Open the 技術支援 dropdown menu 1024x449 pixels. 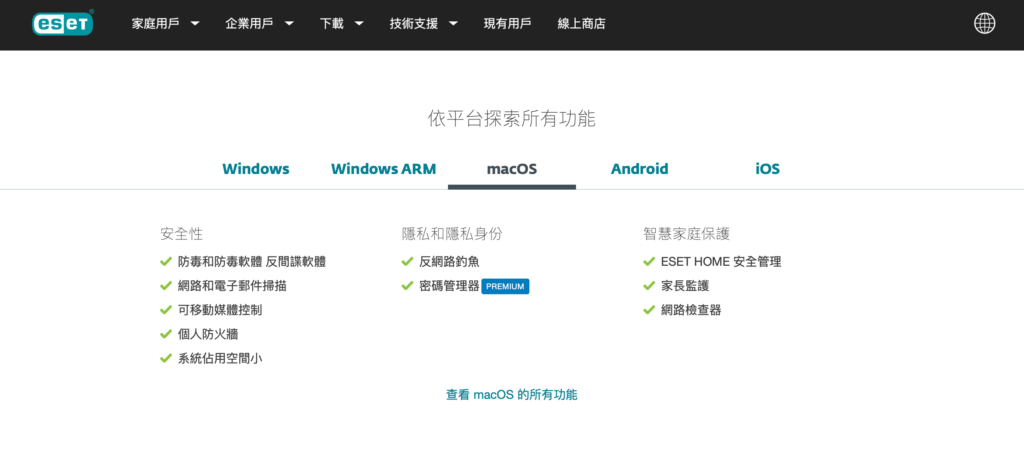pos(424,23)
